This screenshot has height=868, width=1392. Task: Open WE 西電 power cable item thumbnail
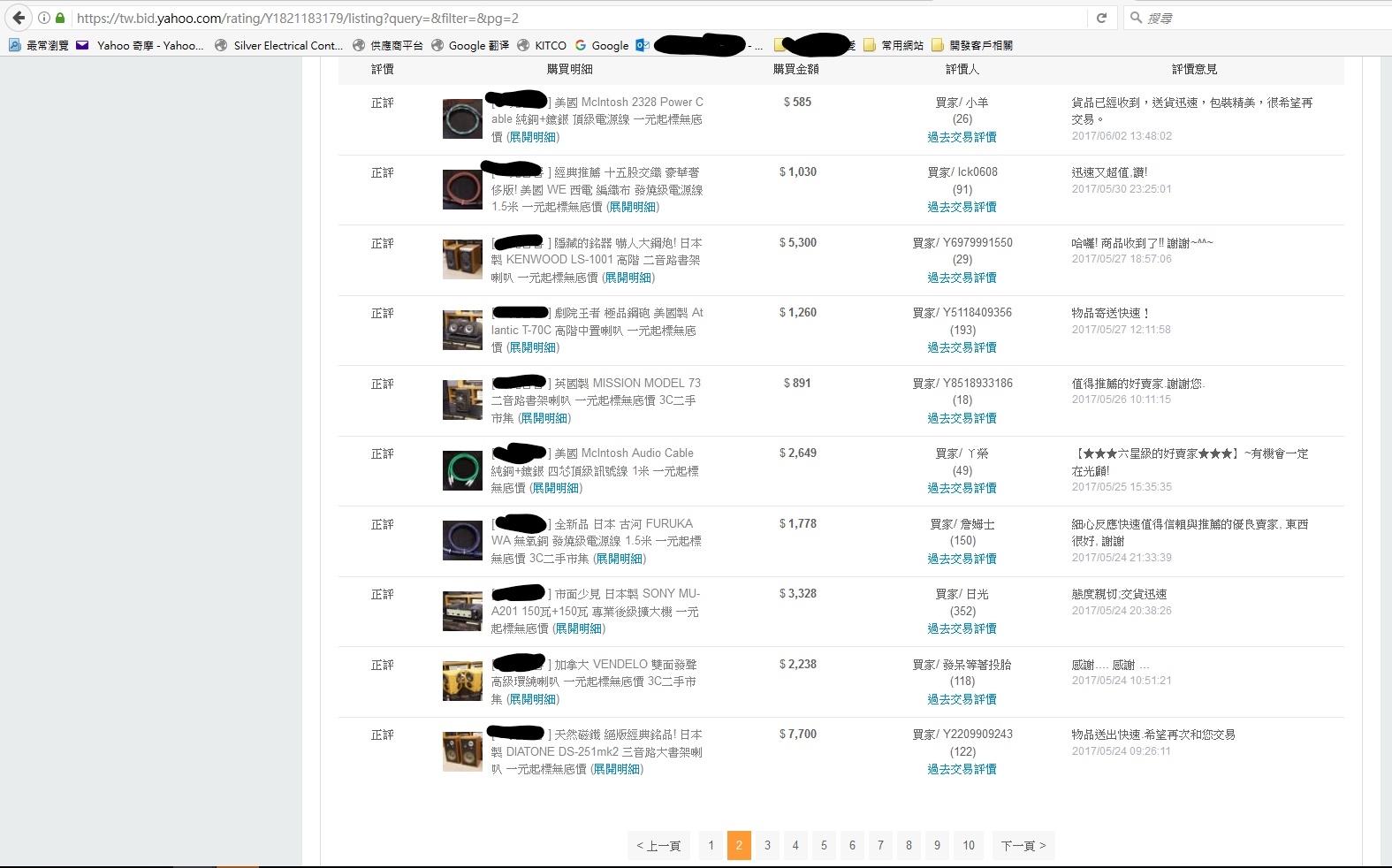coord(462,189)
